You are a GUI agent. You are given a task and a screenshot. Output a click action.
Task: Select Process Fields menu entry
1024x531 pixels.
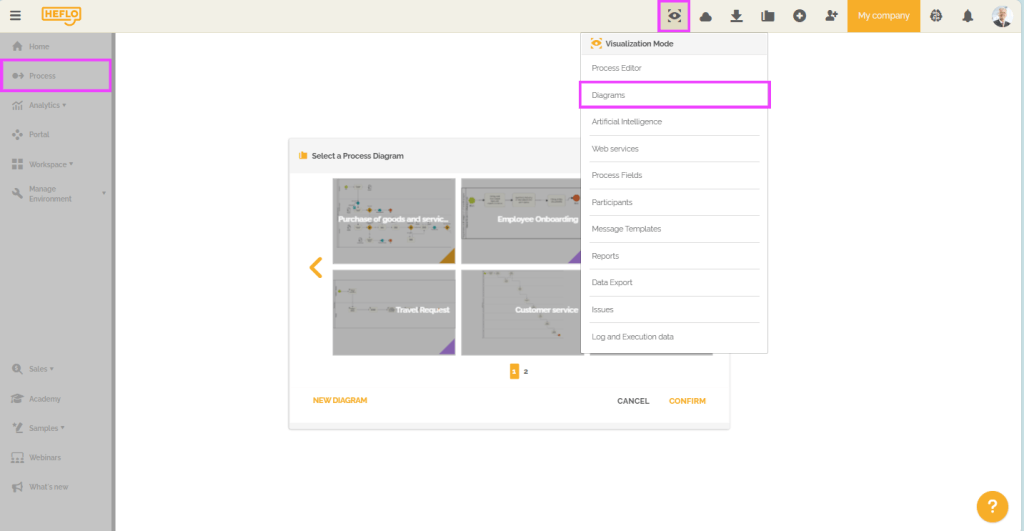674,175
